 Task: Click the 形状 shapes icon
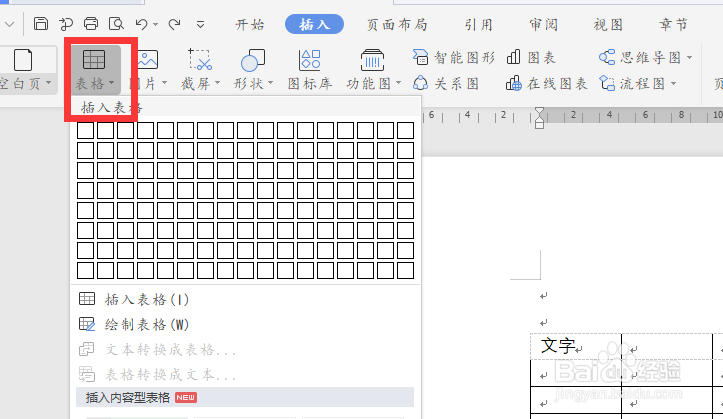[x=253, y=60]
